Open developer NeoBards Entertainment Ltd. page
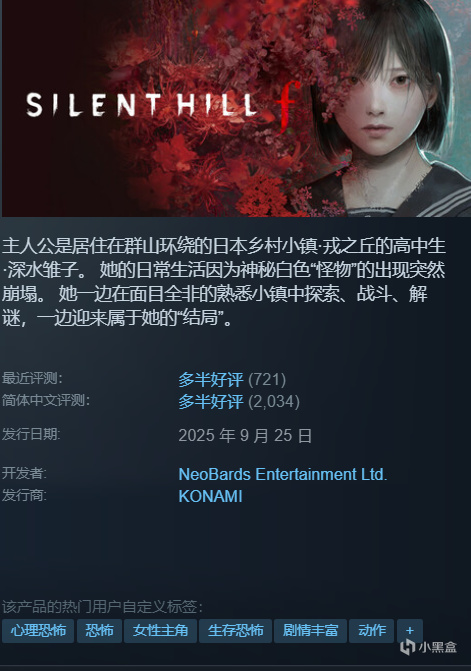Screen dimensions: 471x671 click(283, 474)
